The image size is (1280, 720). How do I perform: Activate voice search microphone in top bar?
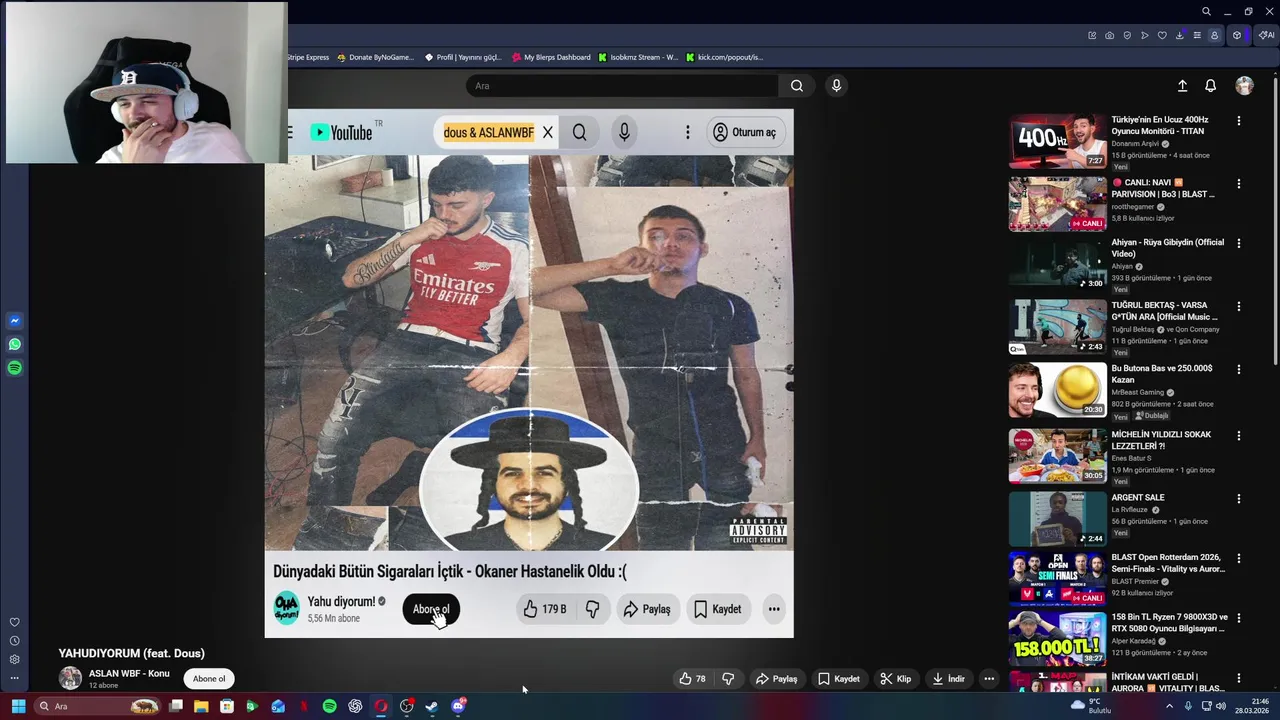point(837,86)
